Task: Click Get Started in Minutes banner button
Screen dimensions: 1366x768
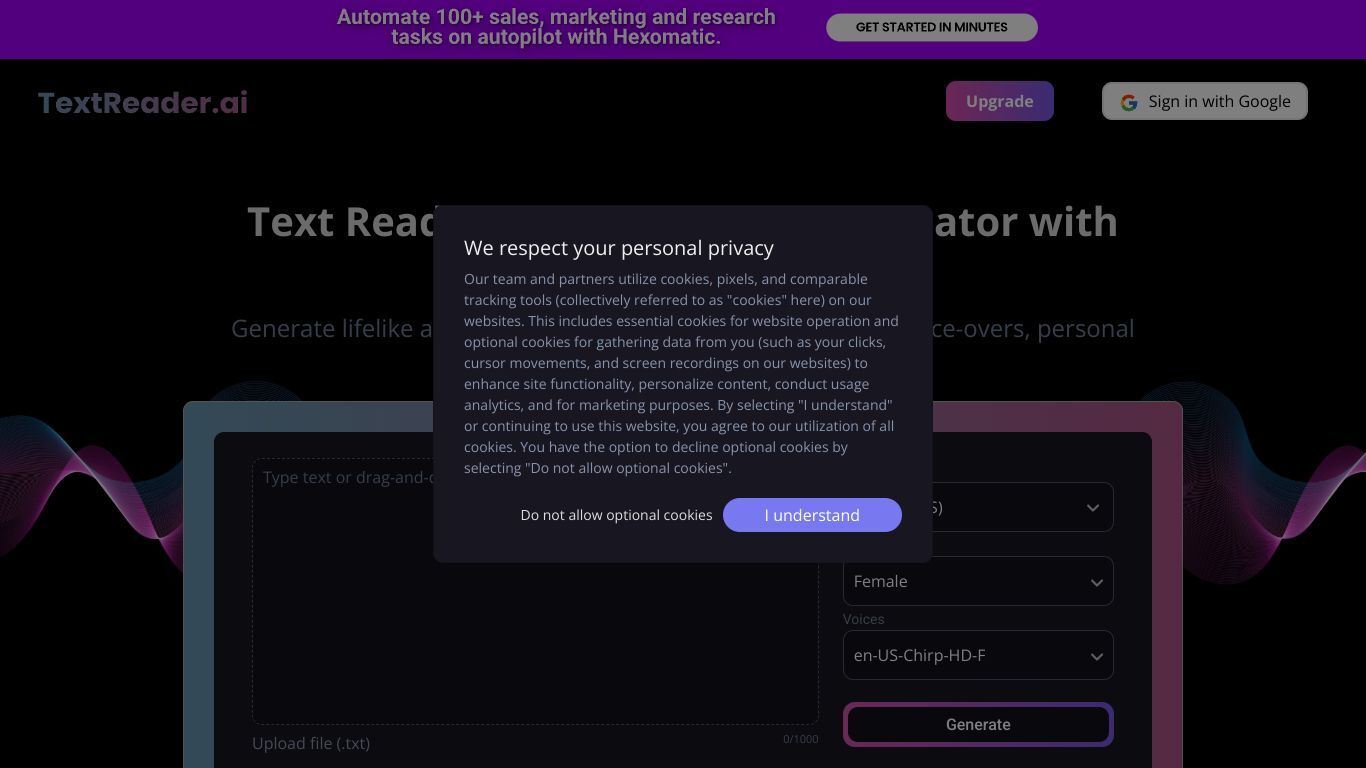Action: click(932, 28)
